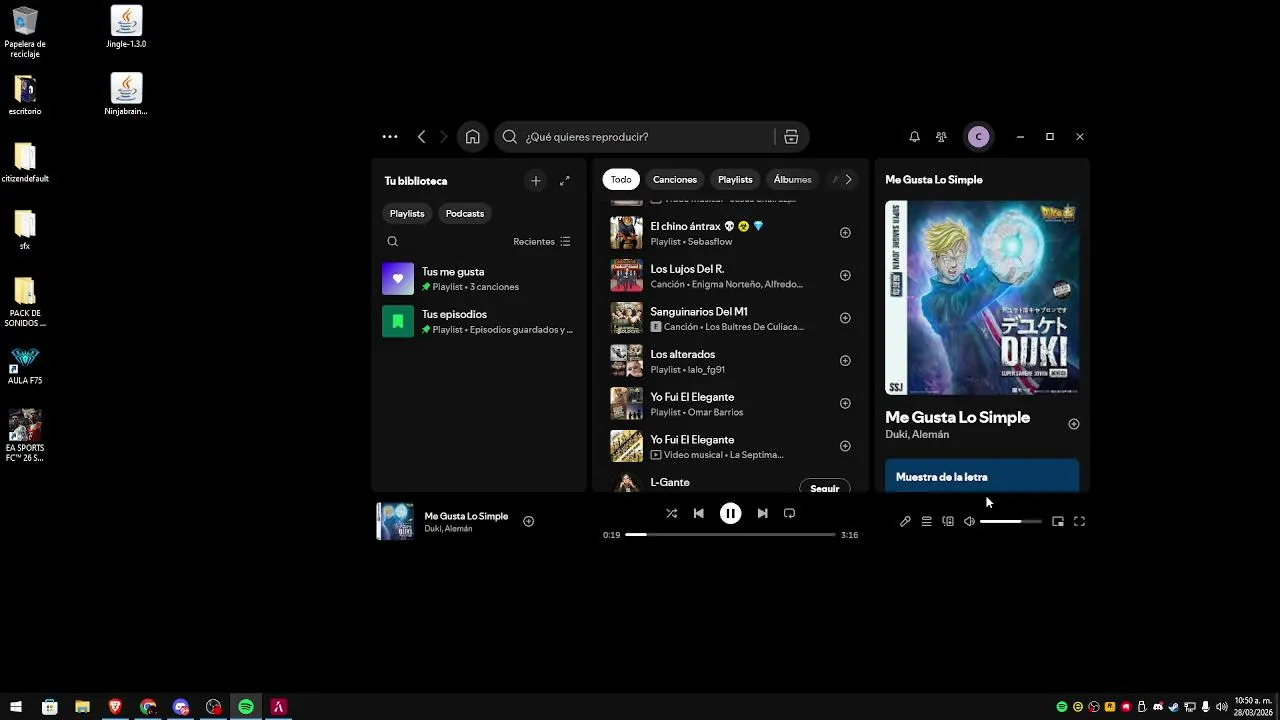Add the playing song to Tus me gusta
The height and width of the screenshot is (720, 1280).
[529, 521]
